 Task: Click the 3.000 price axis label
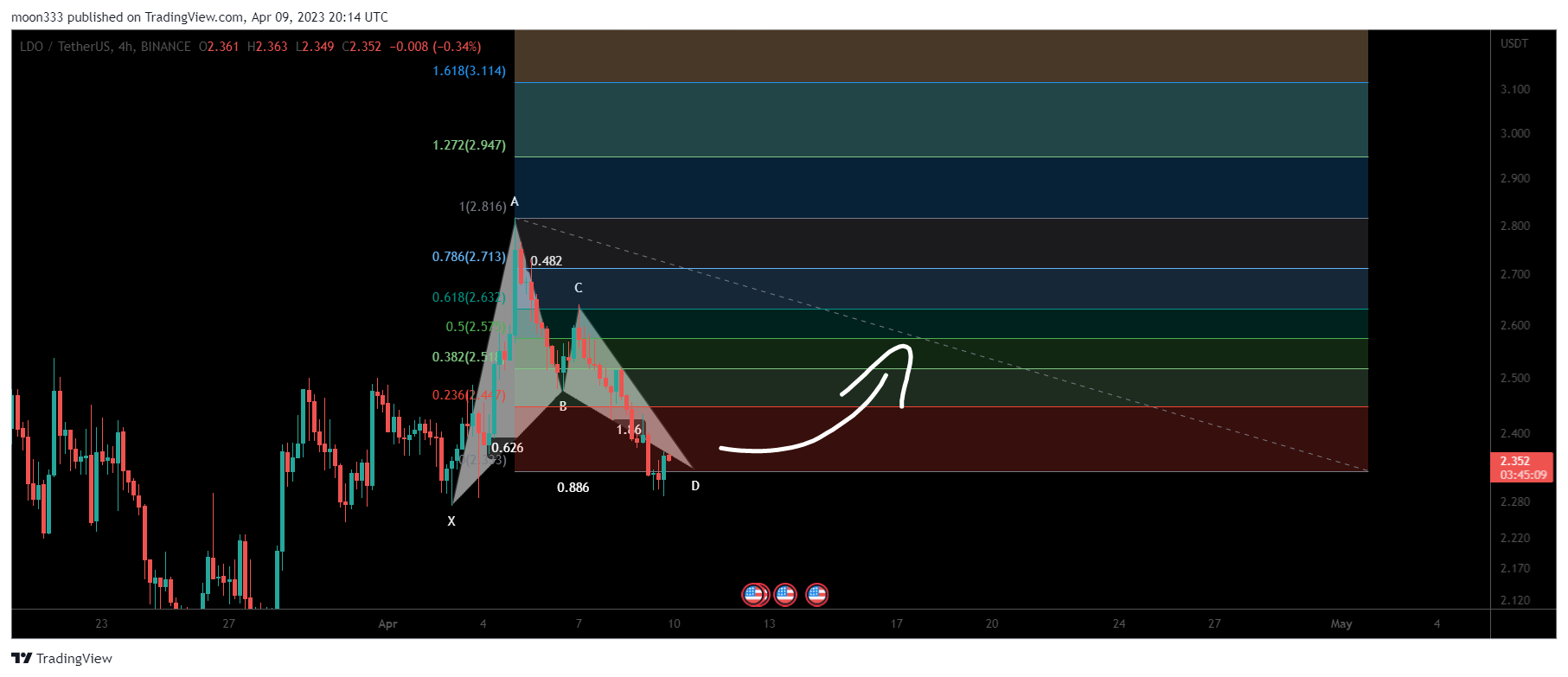coord(1514,133)
